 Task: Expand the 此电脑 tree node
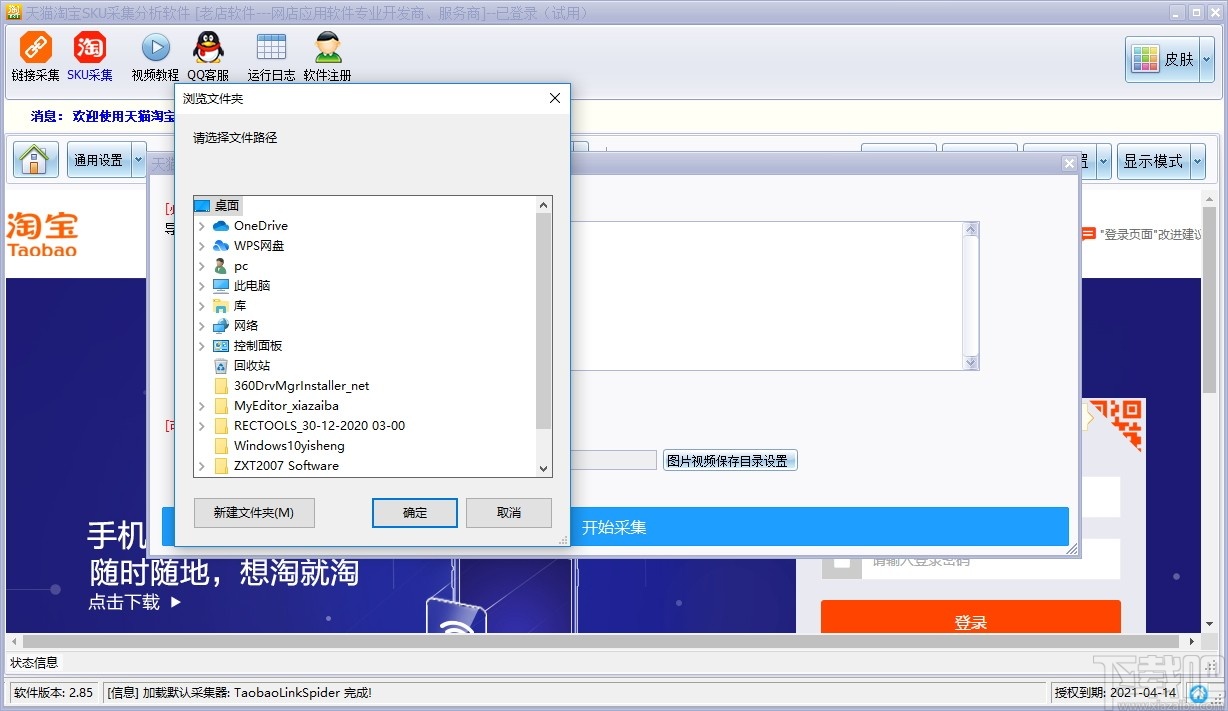202,286
